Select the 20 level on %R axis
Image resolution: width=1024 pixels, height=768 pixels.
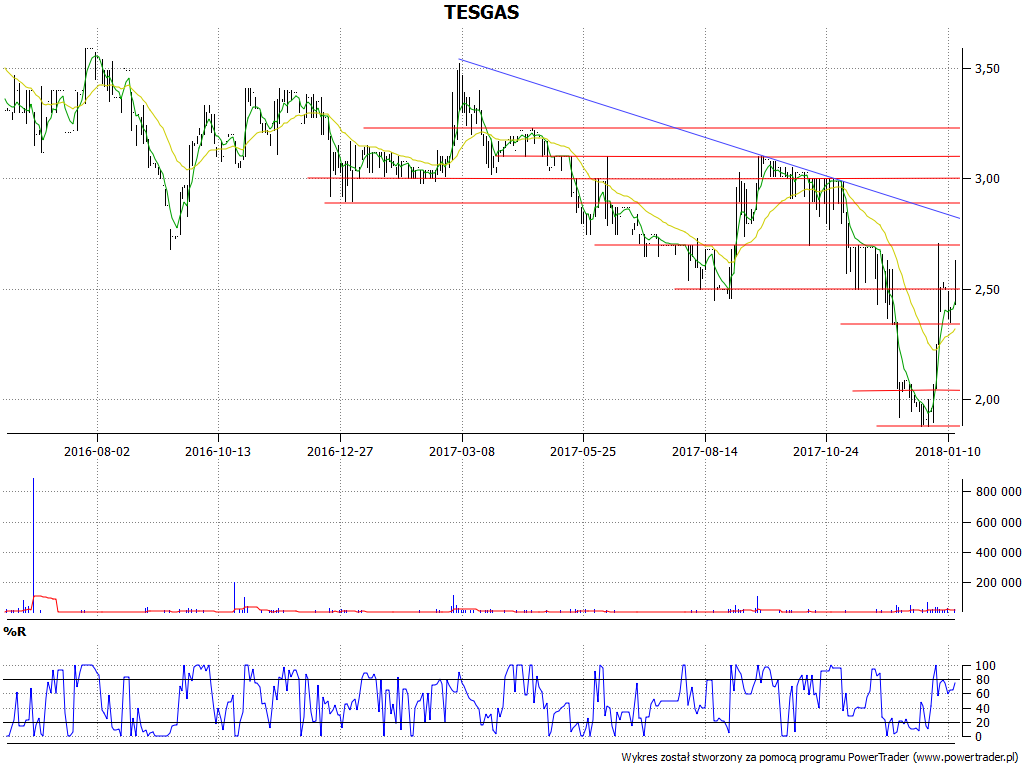click(982, 723)
